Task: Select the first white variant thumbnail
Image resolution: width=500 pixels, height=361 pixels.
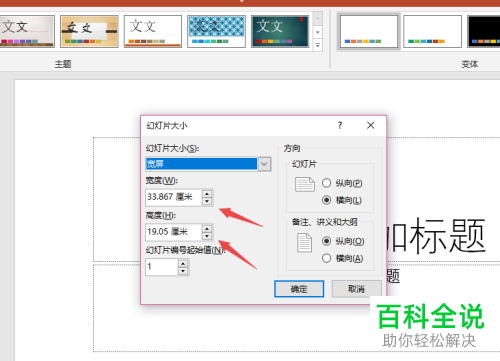Action: click(x=369, y=31)
